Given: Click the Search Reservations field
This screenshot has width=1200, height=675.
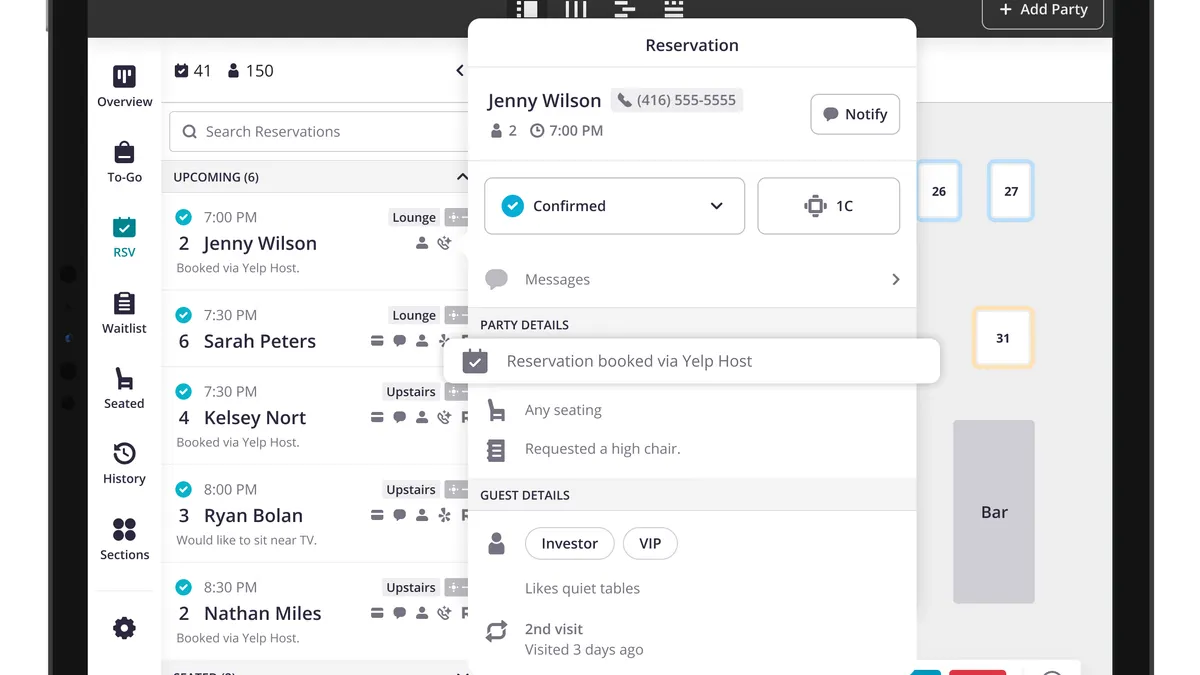Looking at the screenshot, I should pos(320,132).
